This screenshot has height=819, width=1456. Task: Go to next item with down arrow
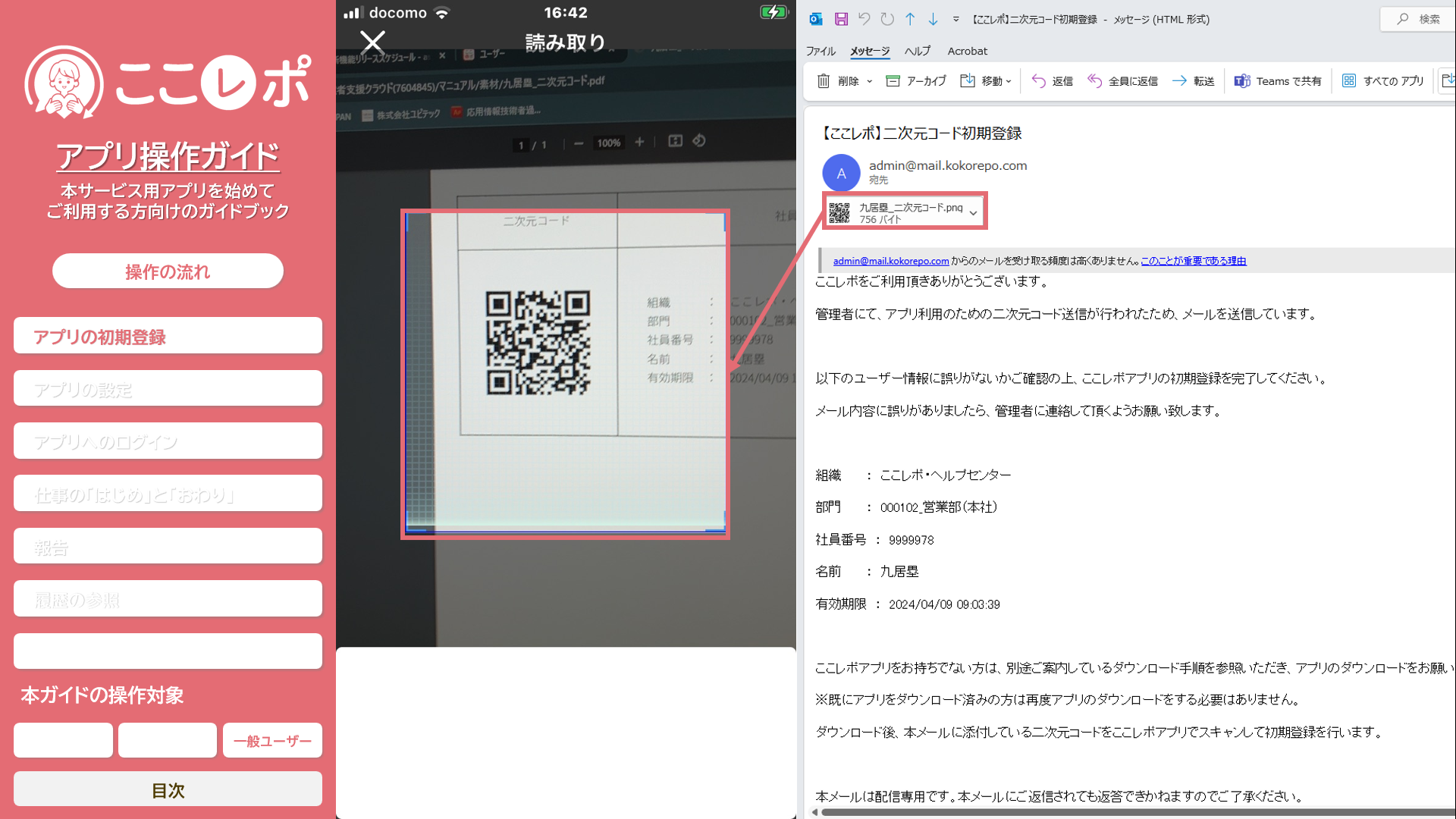(933, 19)
